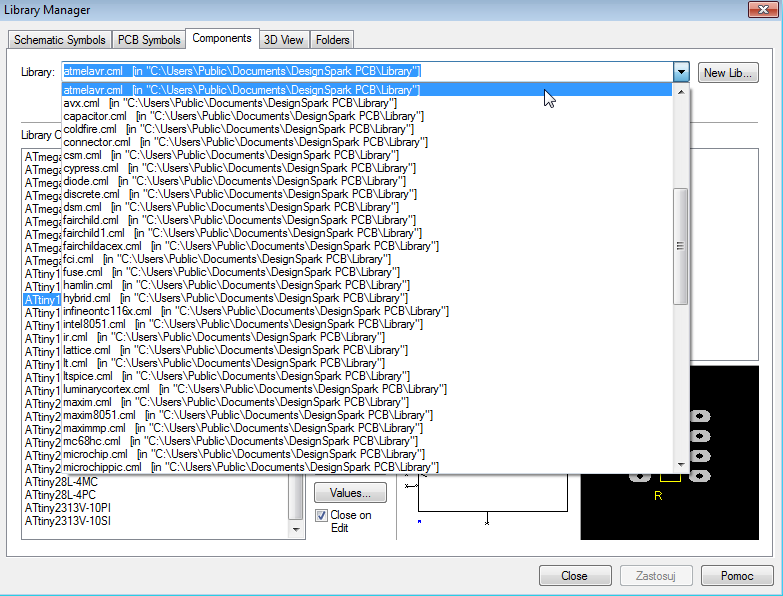Pick coldfire.cml from the list
This screenshot has width=783, height=596.
pos(367,129)
